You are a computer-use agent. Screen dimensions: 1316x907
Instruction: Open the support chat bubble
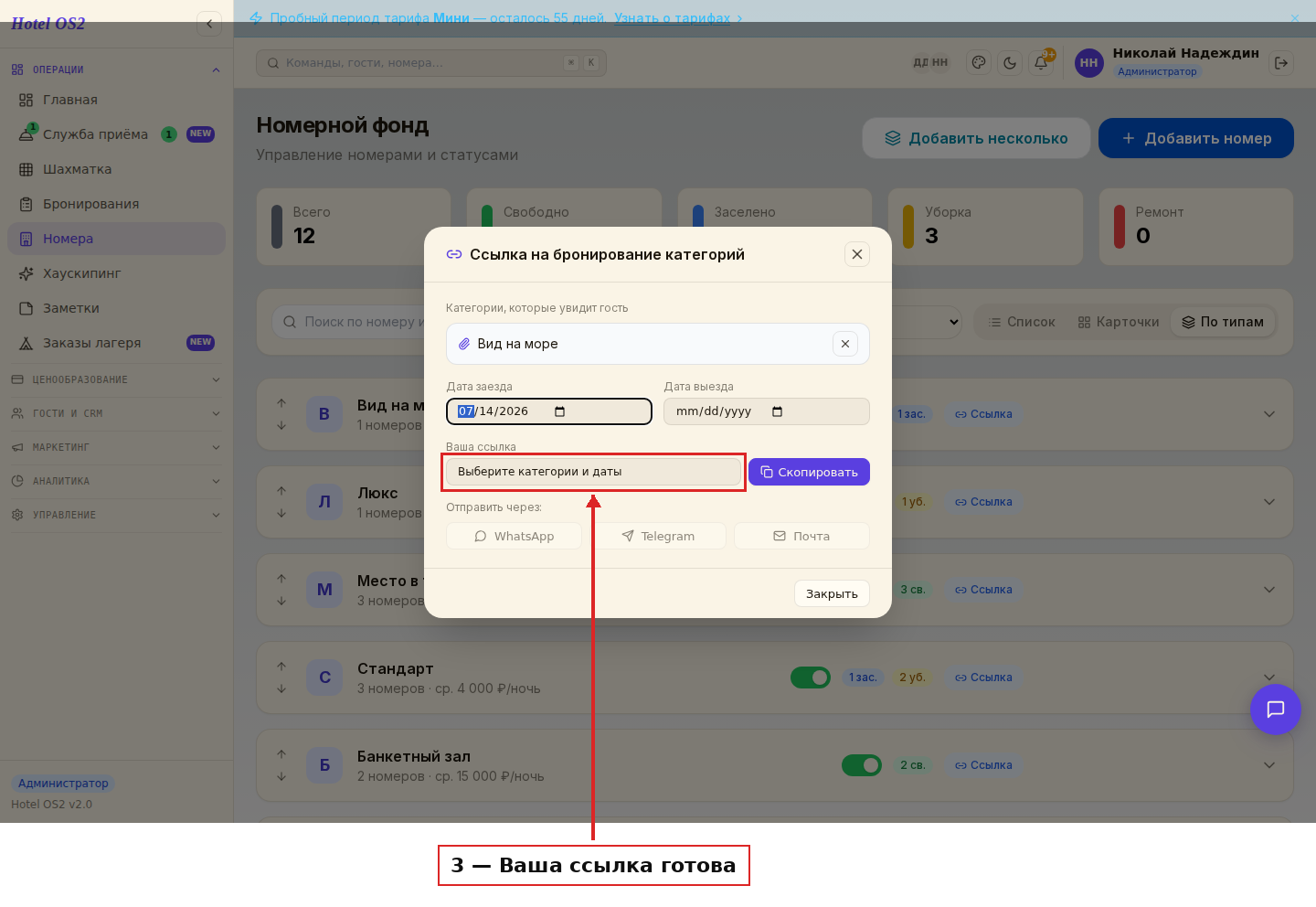click(1276, 710)
